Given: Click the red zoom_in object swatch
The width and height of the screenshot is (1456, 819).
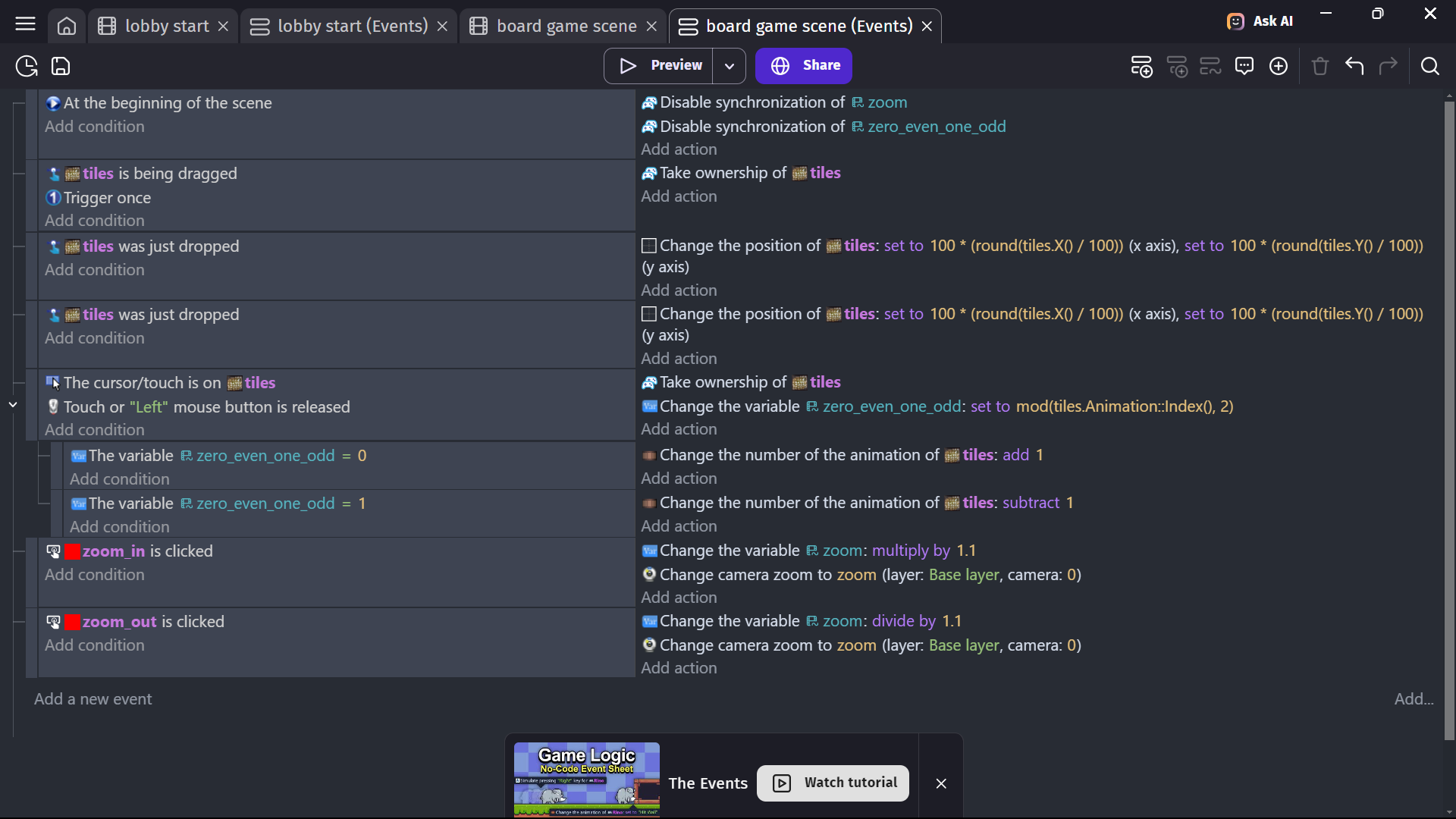Looking at the screenshot, I should (x=73, y=552).
